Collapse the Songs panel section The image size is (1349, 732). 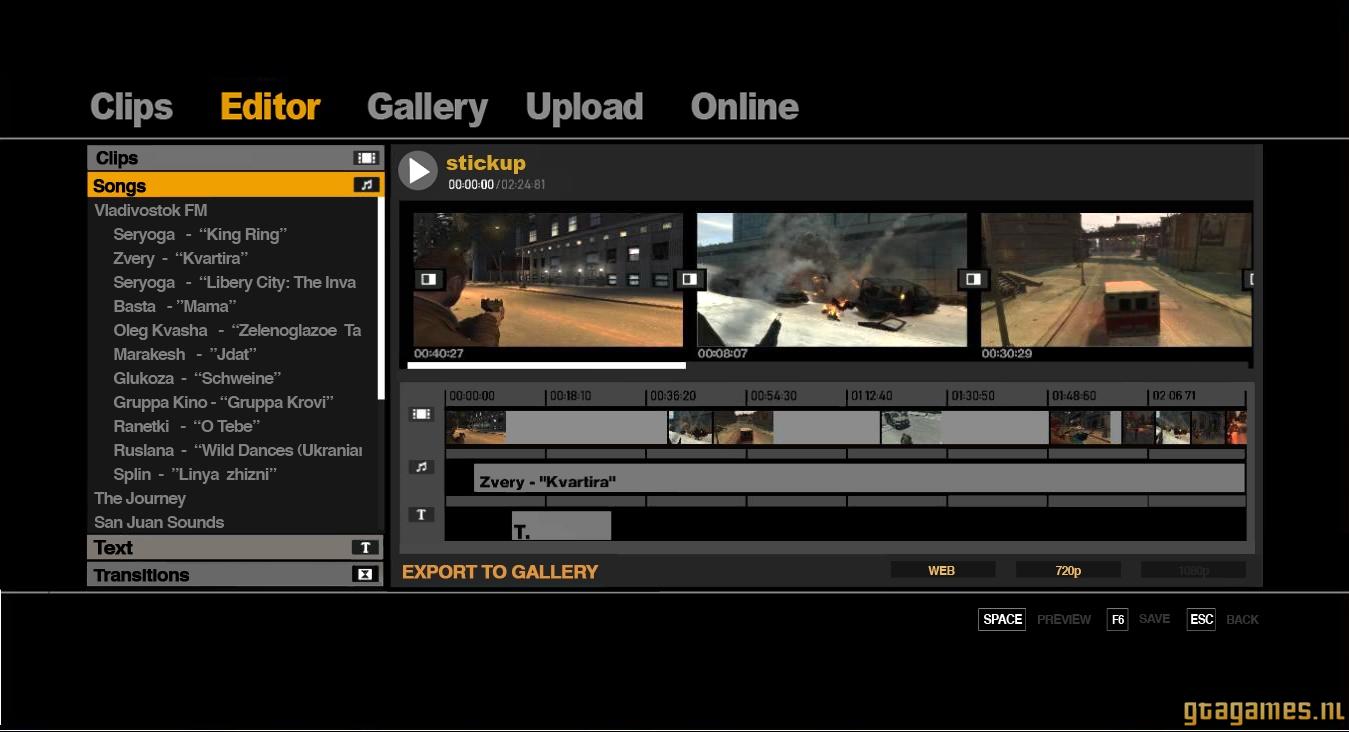[x=236, y=185]
